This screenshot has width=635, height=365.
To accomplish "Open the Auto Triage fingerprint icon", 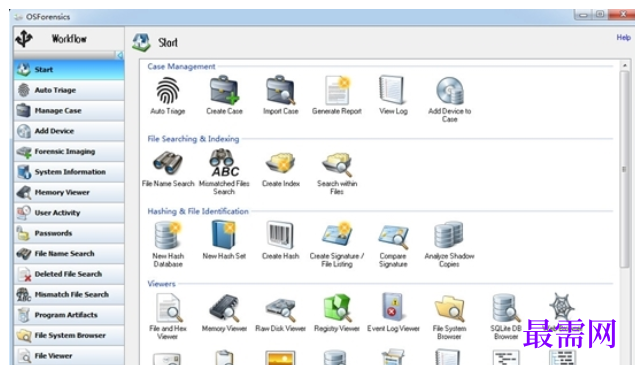I will pos(168,90).
